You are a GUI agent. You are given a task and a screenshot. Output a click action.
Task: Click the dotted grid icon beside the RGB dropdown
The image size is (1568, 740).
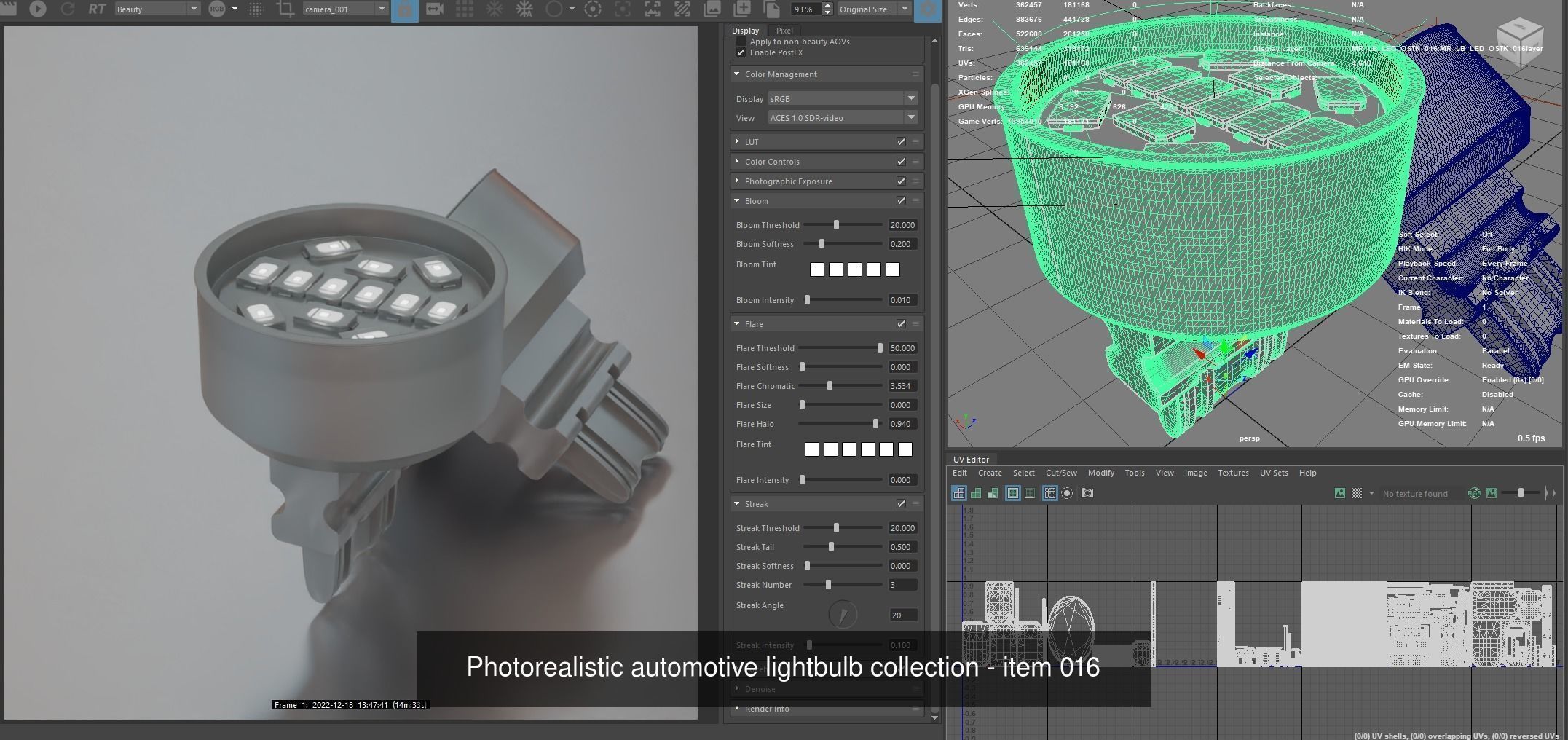tap(256, 9)
